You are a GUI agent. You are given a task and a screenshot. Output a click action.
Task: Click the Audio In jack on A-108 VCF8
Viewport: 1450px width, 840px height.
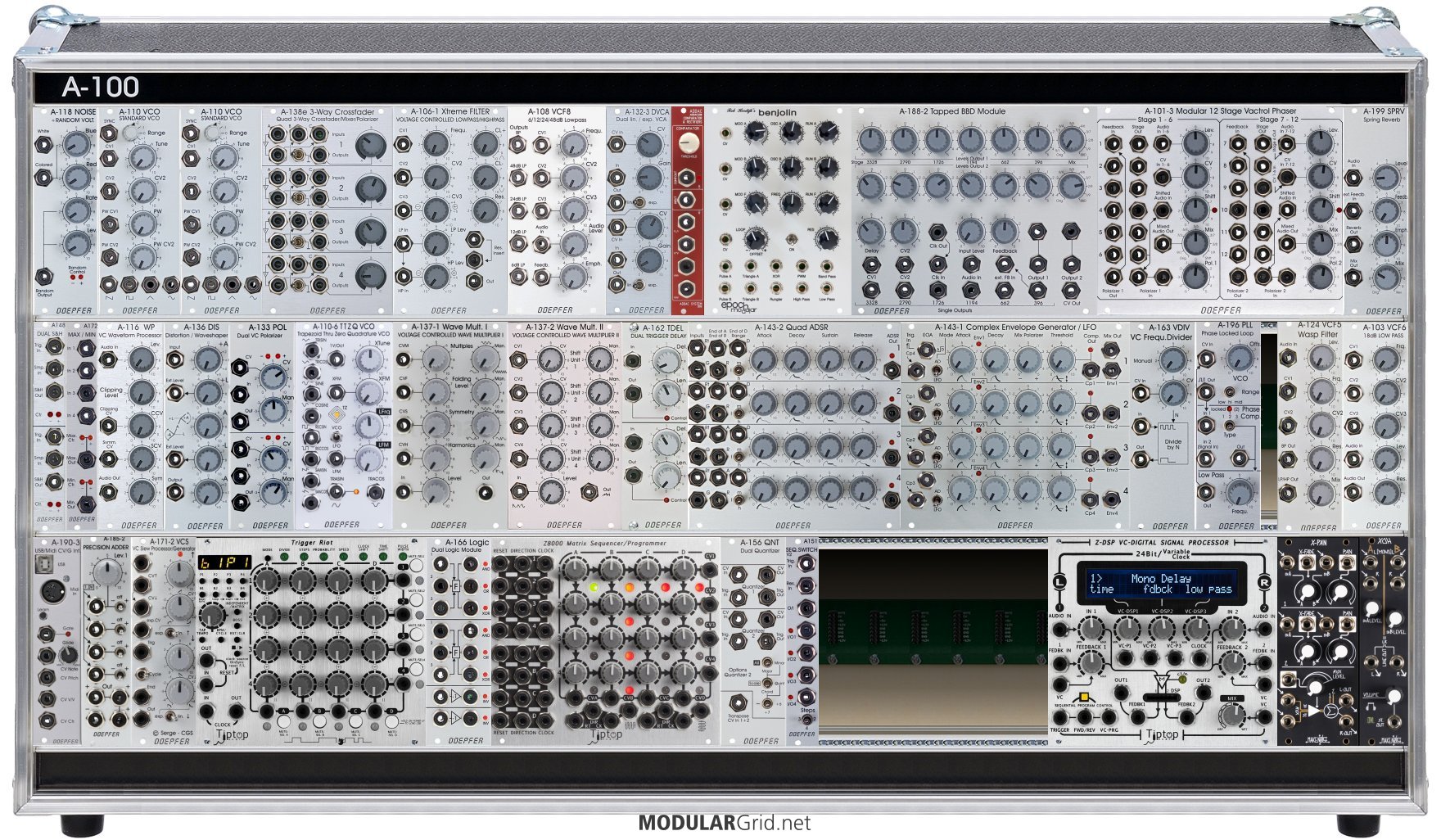coord(542,244)
